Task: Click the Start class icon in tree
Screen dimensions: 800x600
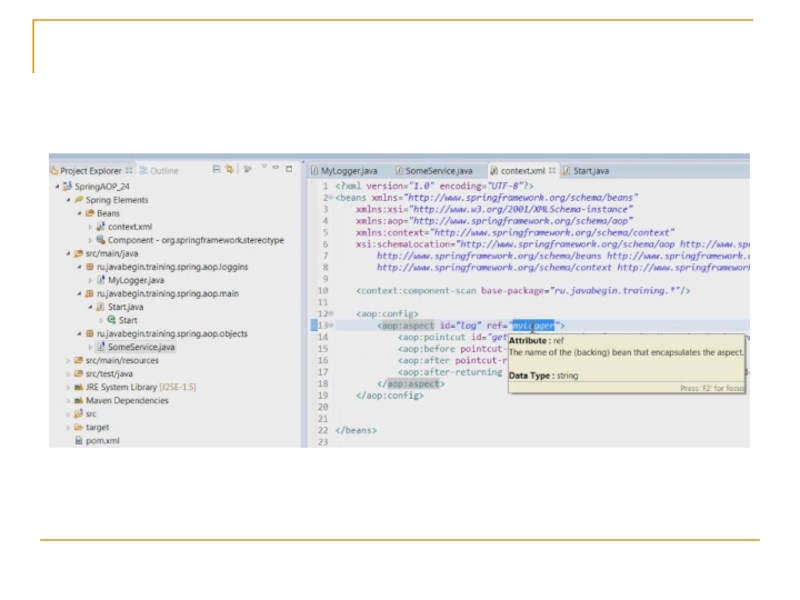Action: [111, 320]
